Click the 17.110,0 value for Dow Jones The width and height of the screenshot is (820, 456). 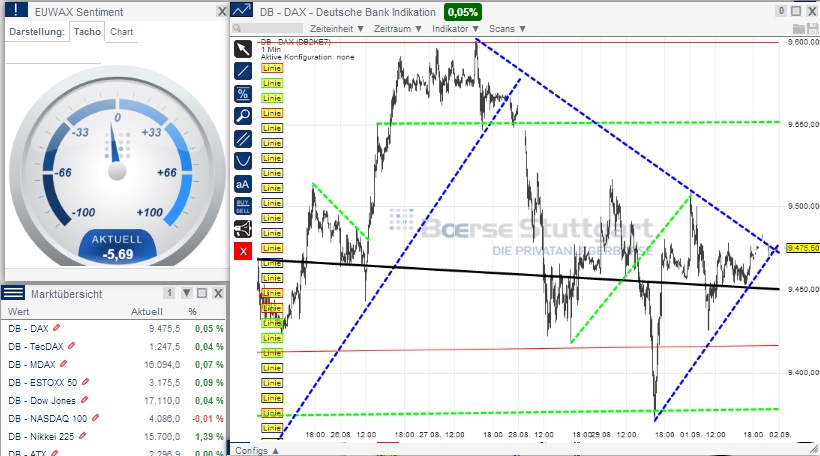point(162,401)
